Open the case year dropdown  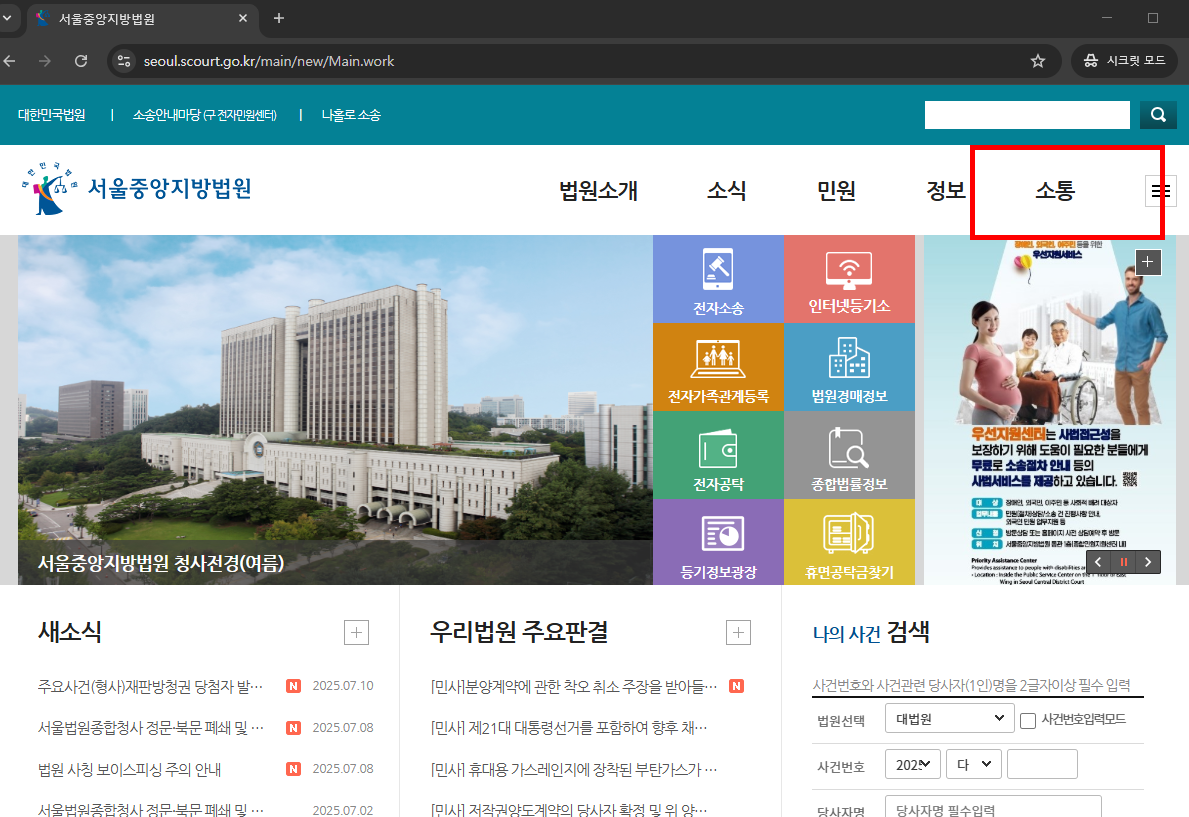click(x=913, y=764)
